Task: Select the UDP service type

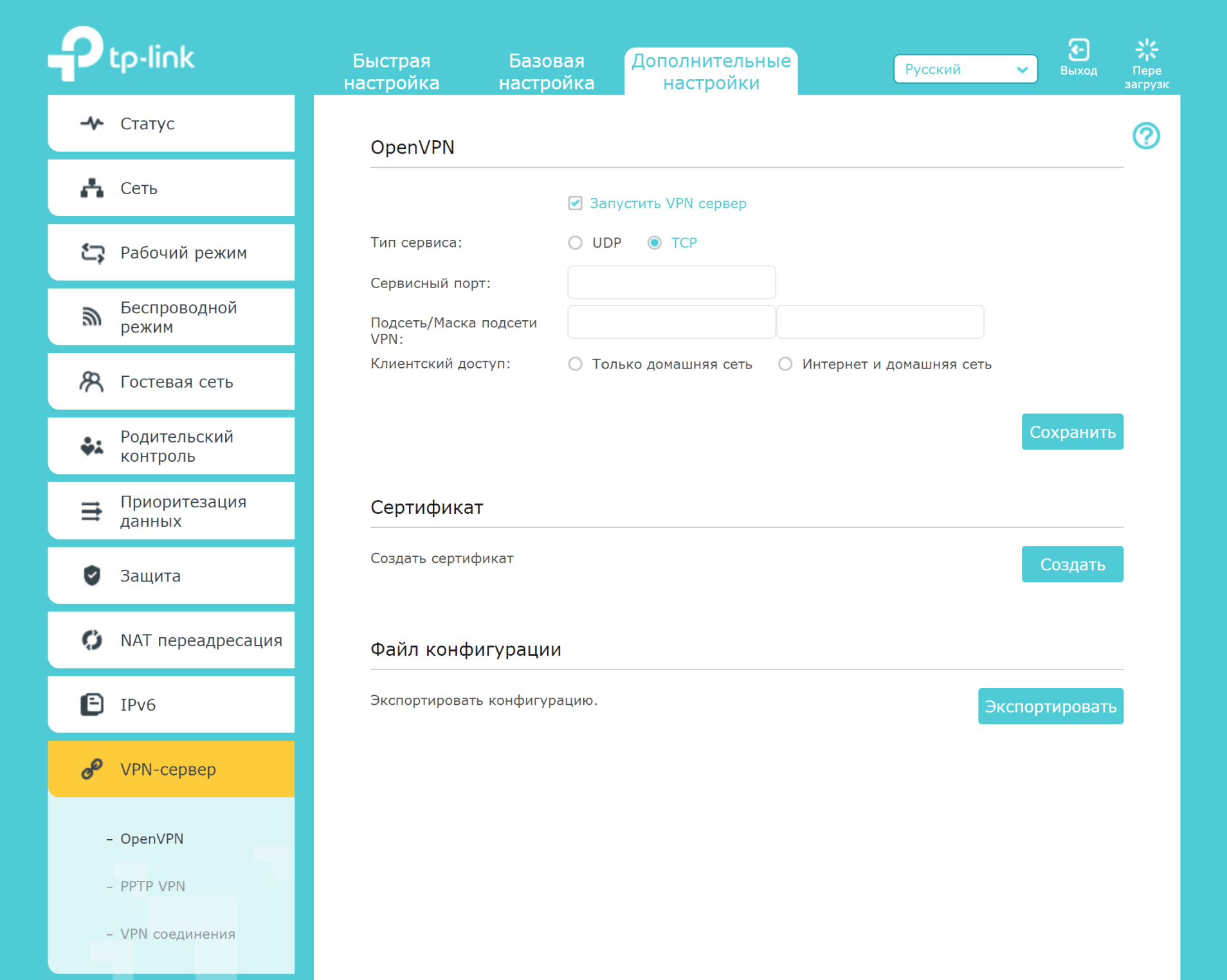Action: tap(575, 243)
